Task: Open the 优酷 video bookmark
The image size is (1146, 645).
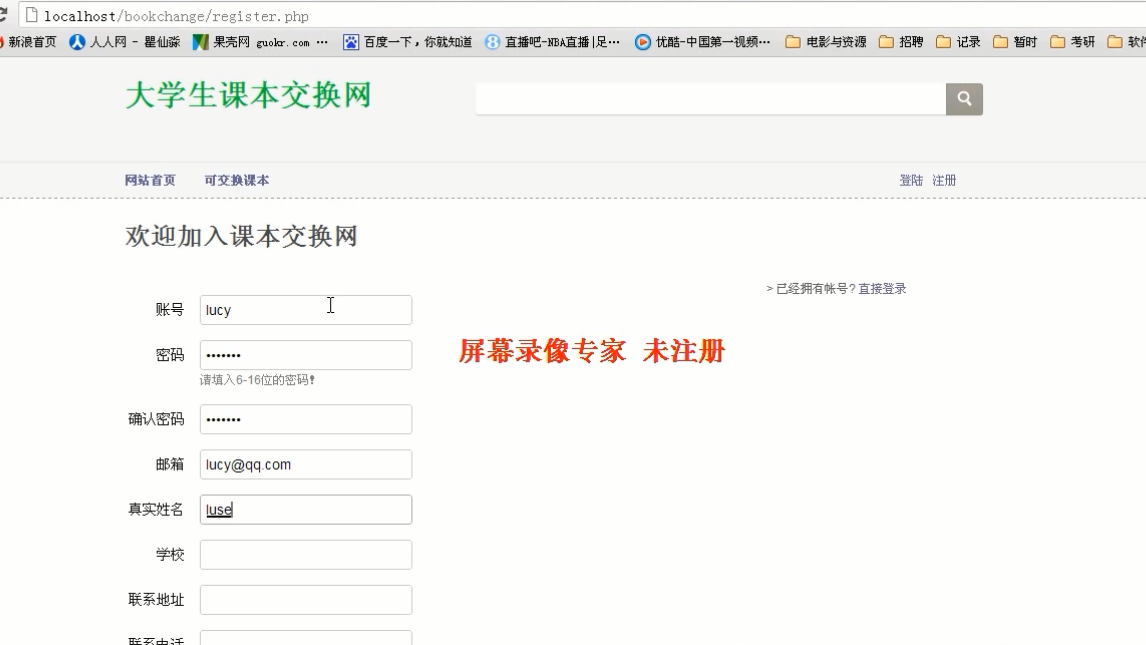Action: click(x=702, y=42)
